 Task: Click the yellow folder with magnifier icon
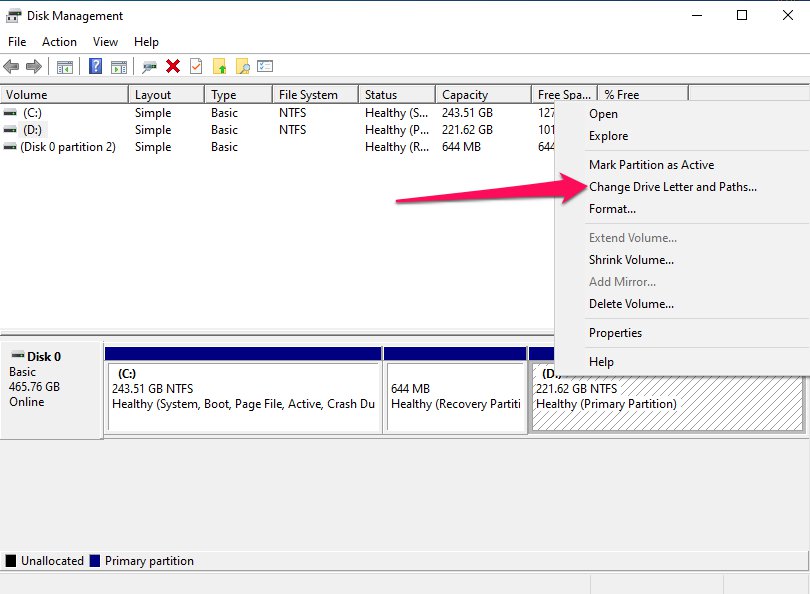(242, 67)
